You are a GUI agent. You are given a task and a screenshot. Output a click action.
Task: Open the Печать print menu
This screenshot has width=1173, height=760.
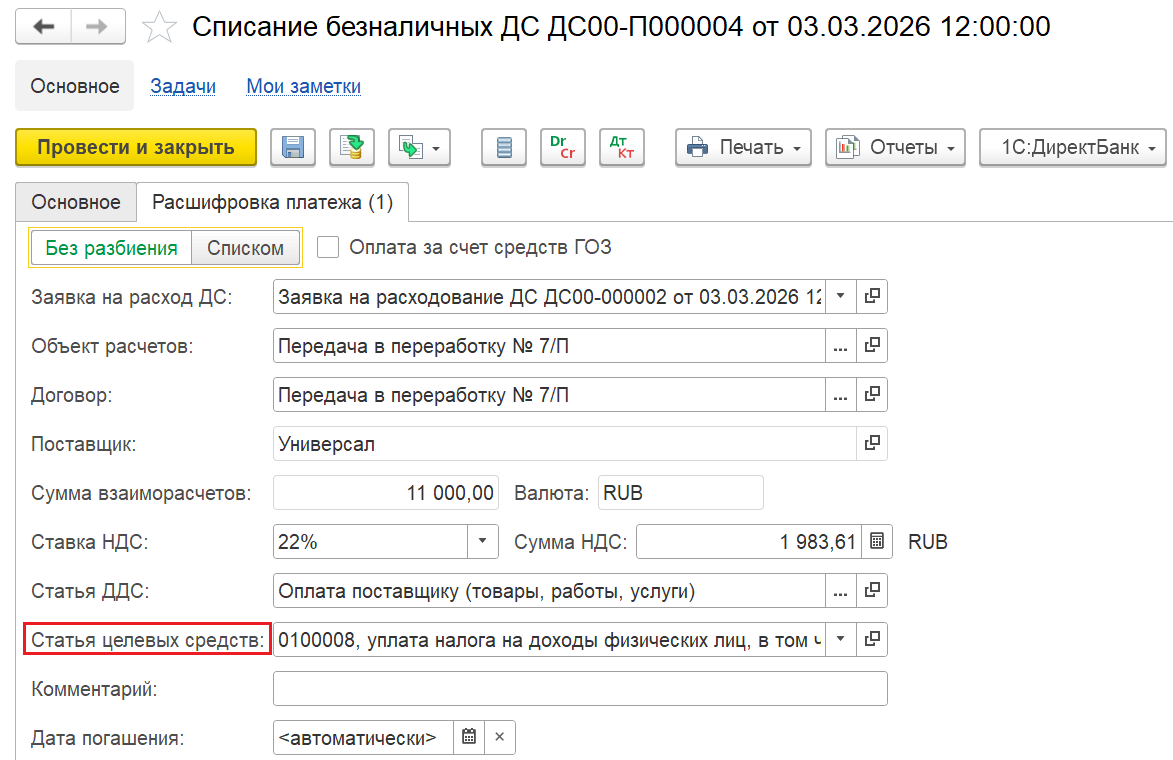click(x=743, y=147)
